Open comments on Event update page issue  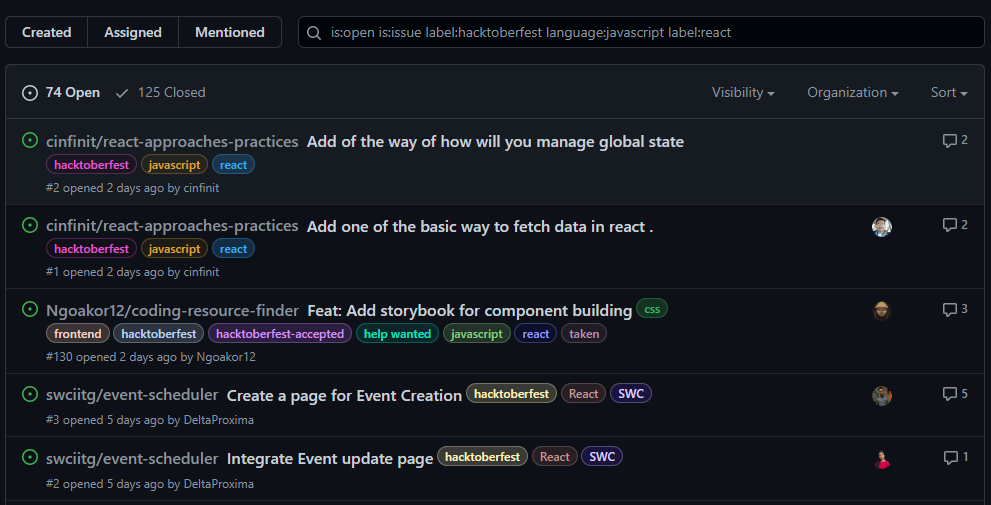tap(956, 457)
